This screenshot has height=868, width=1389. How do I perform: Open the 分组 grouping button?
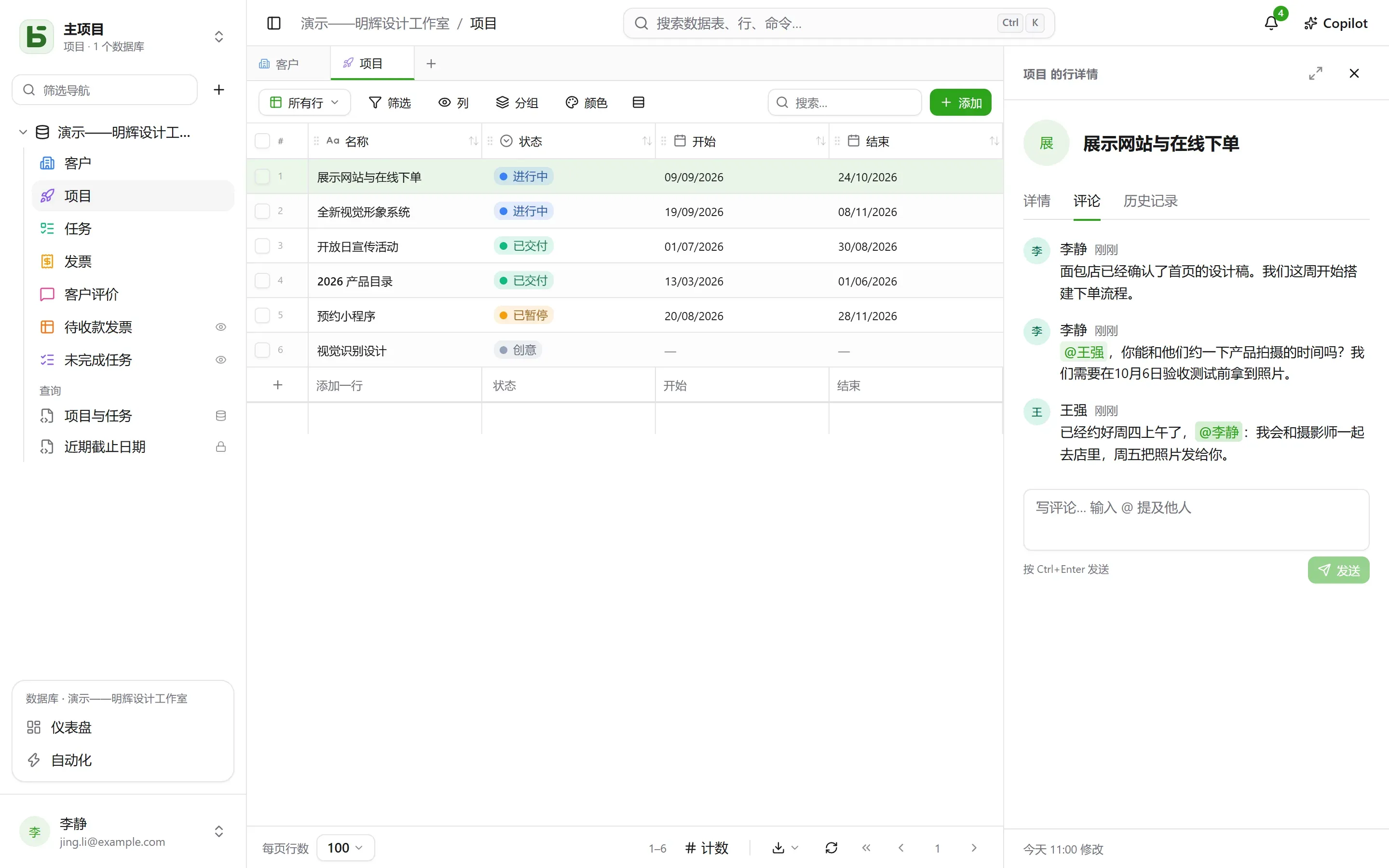point(517,102)
